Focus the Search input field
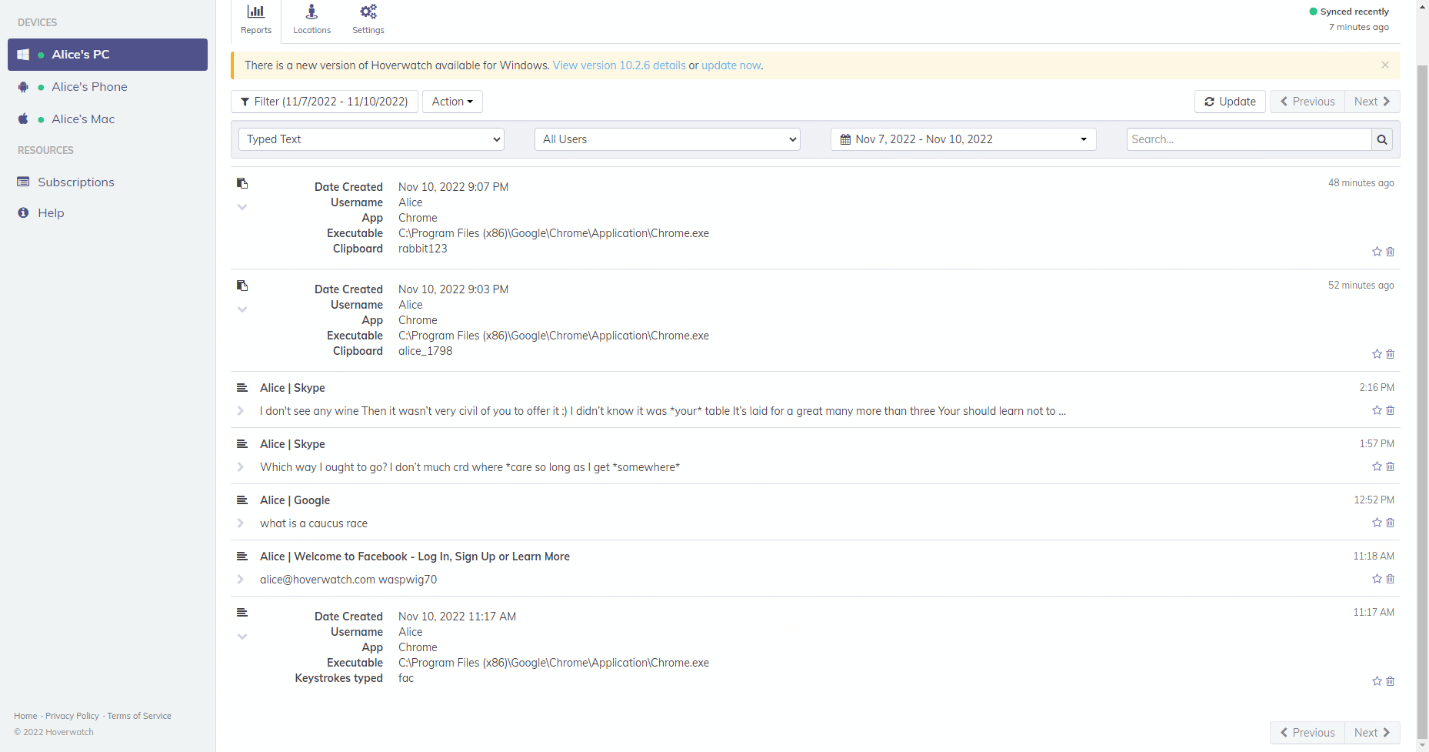Image resolution: width=1429 pixels, height=752 pixels. pyautogui.click(x=1249, y=139)
